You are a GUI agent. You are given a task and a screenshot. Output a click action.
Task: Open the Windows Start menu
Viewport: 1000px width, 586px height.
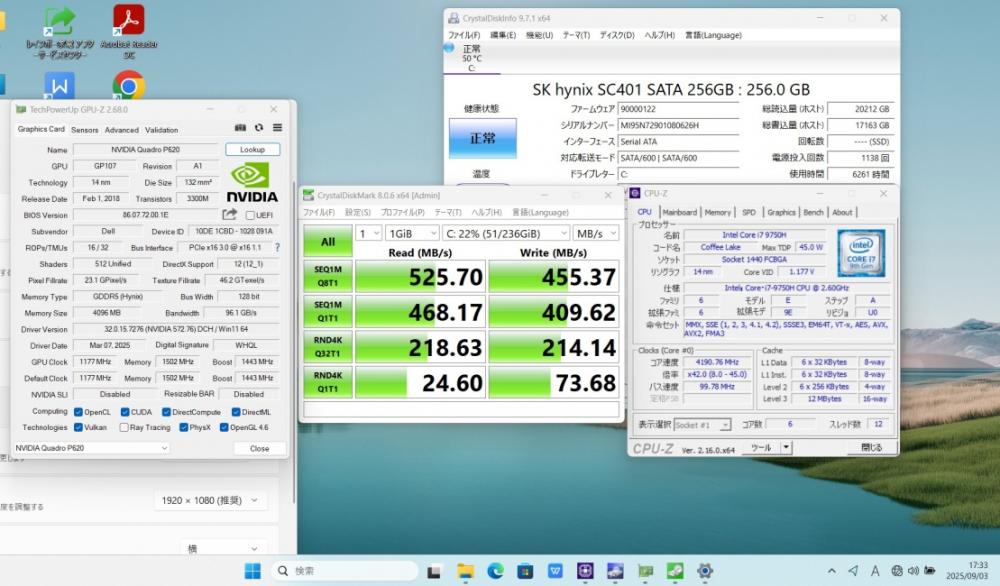point(253,571)
